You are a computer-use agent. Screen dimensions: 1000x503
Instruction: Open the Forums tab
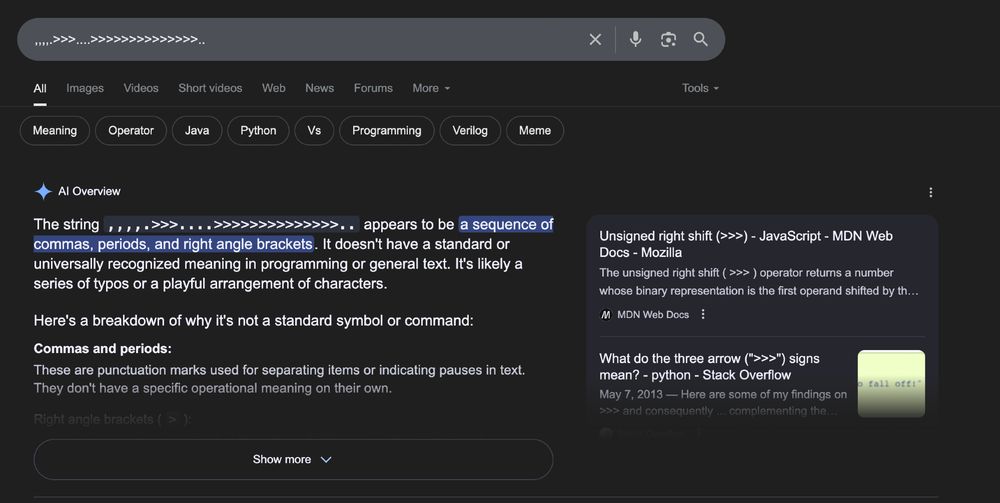(x=373, y=88)
